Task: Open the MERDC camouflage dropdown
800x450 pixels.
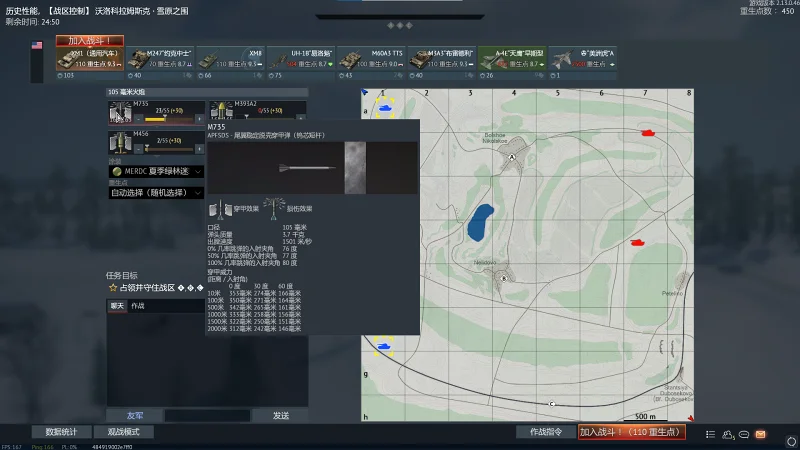Action: (156, 171)
